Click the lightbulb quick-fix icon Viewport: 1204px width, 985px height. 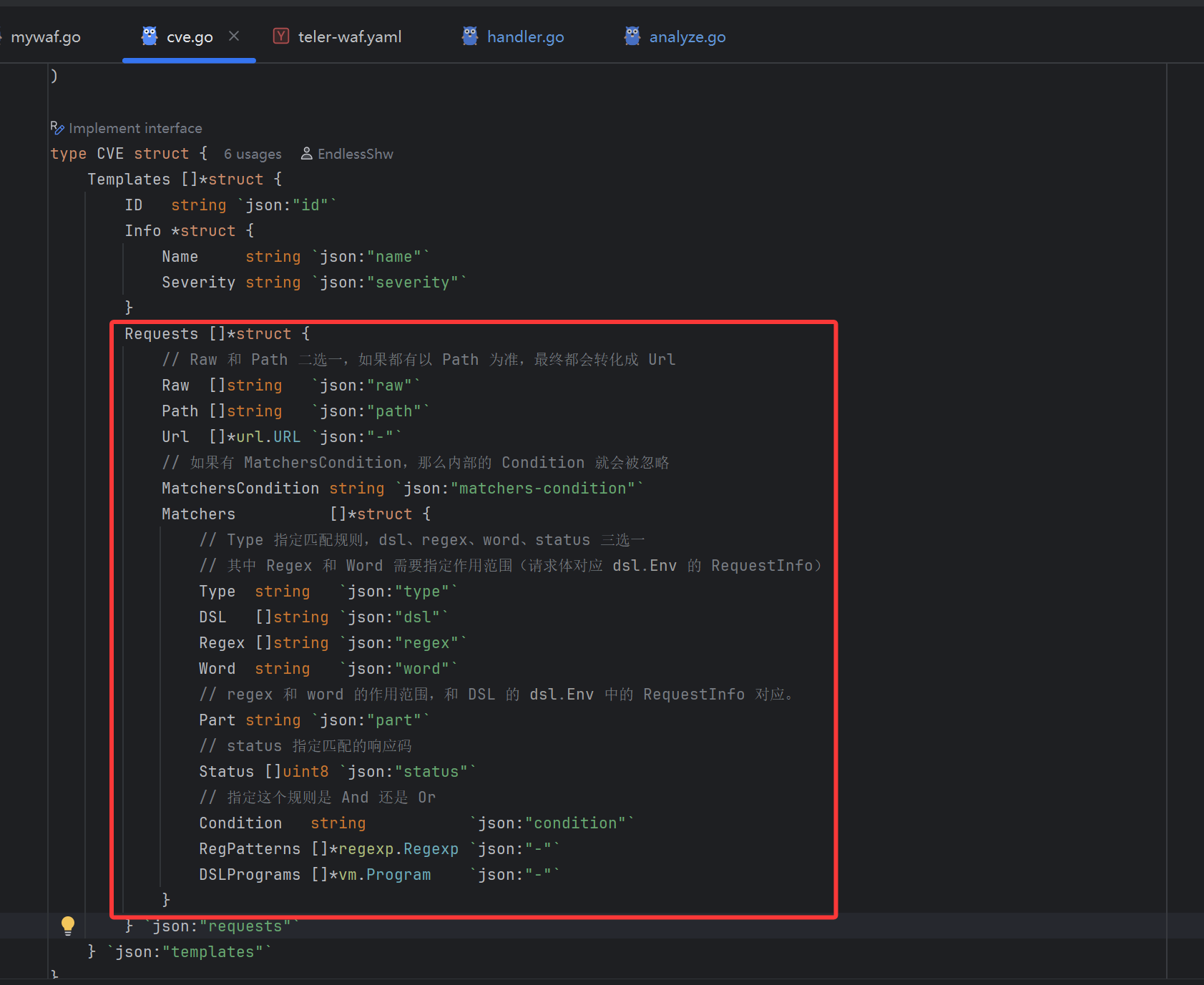pos(68,925)
